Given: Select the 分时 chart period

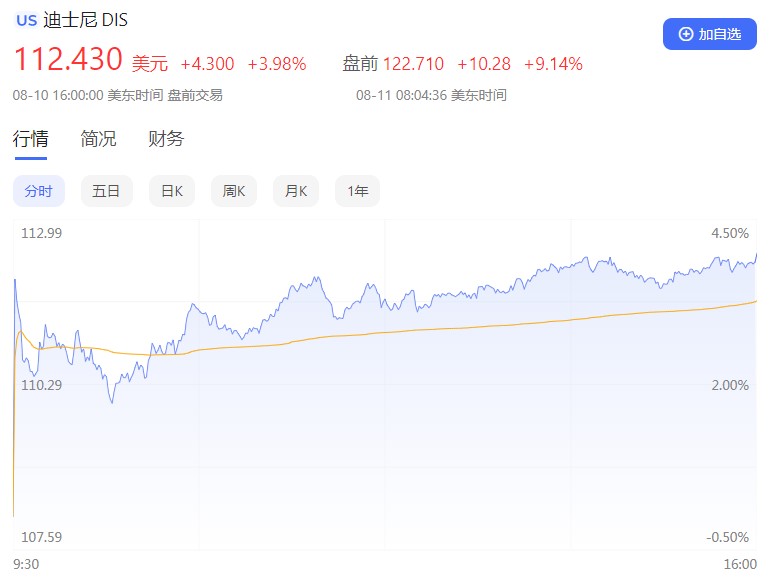Looking at the screenshot, I should point(38,191).
